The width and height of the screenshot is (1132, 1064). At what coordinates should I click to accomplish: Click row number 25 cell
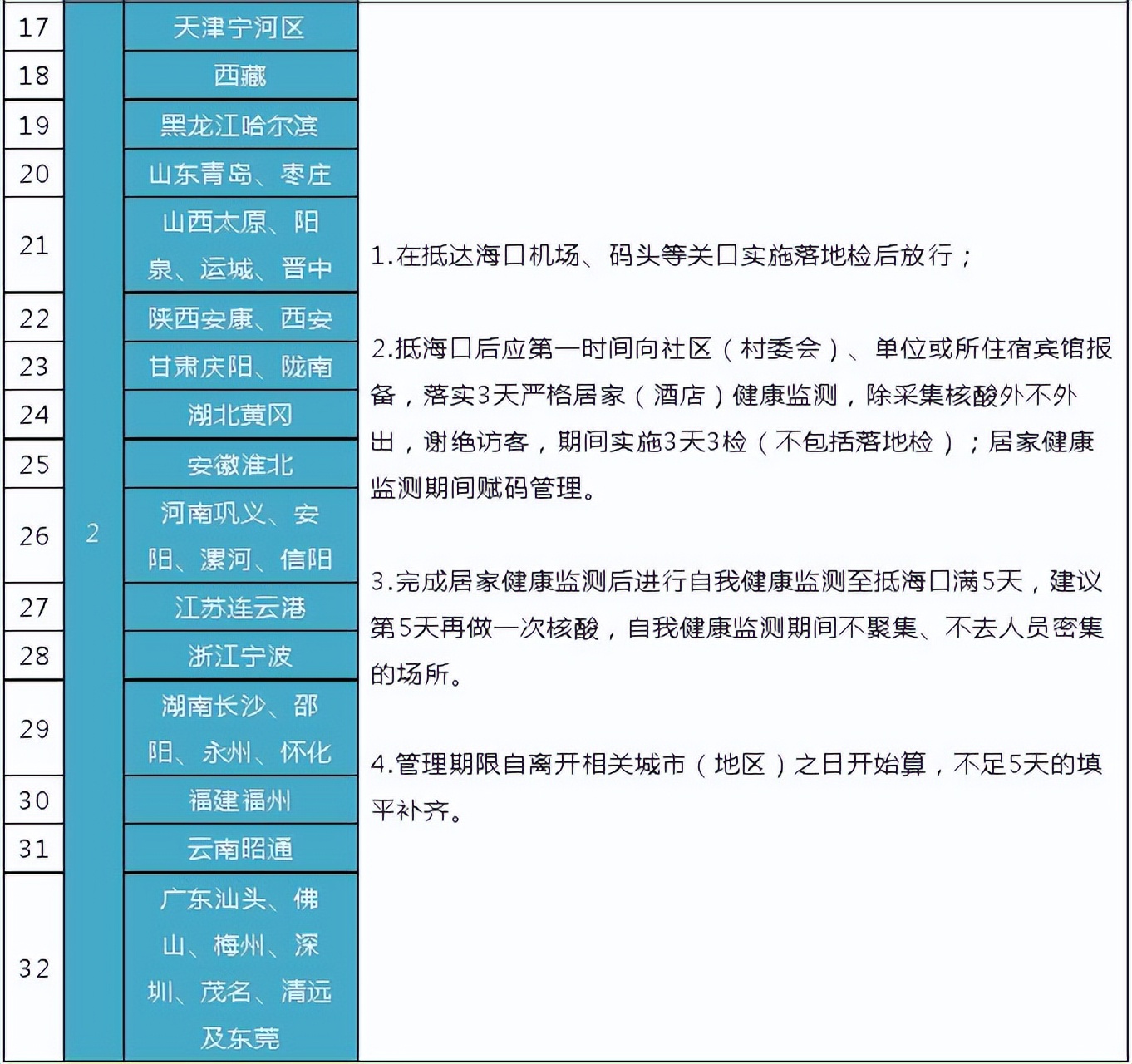tap(34, 464)
